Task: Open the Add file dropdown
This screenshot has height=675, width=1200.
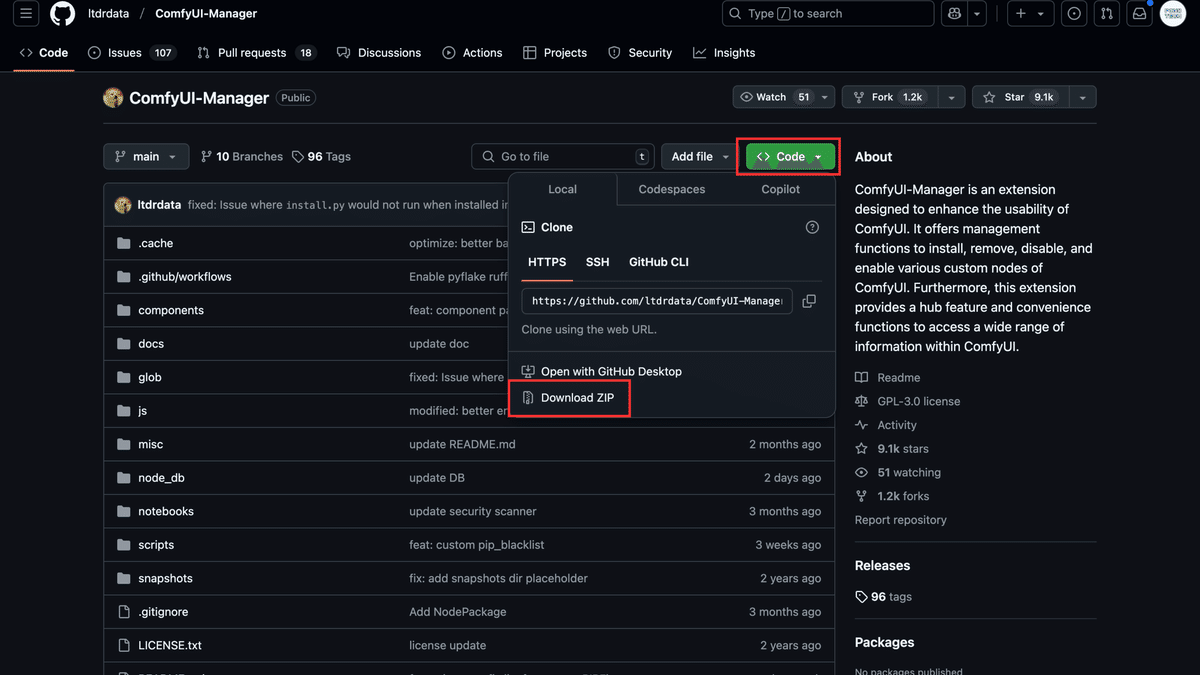Action: [x=699, y=157]
